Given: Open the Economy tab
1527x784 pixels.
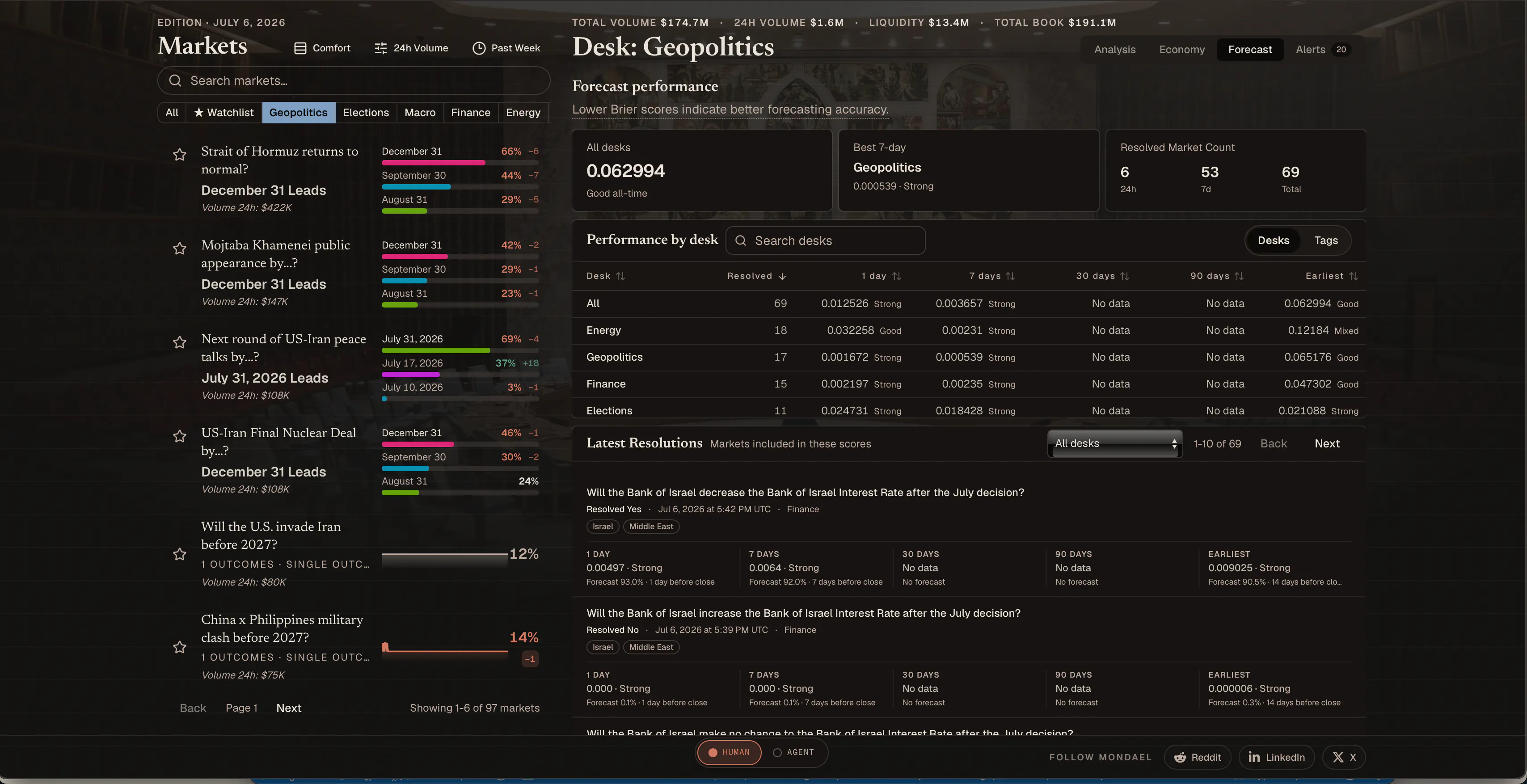Looking at the screenshot, I should tap(1182, 50).
